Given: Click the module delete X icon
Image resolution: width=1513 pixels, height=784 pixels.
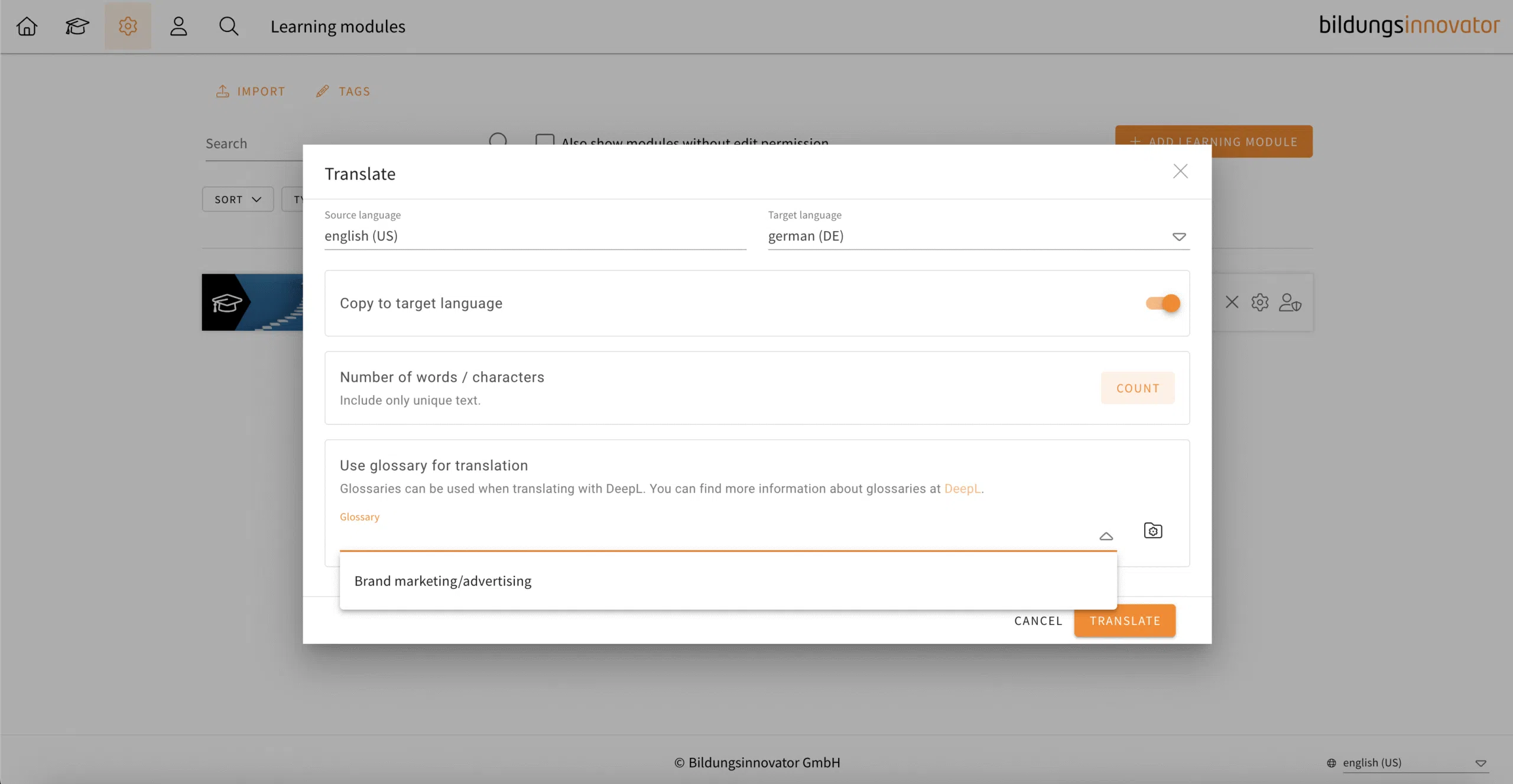Looking at the screenshot, I should [x=1232, y=302].
